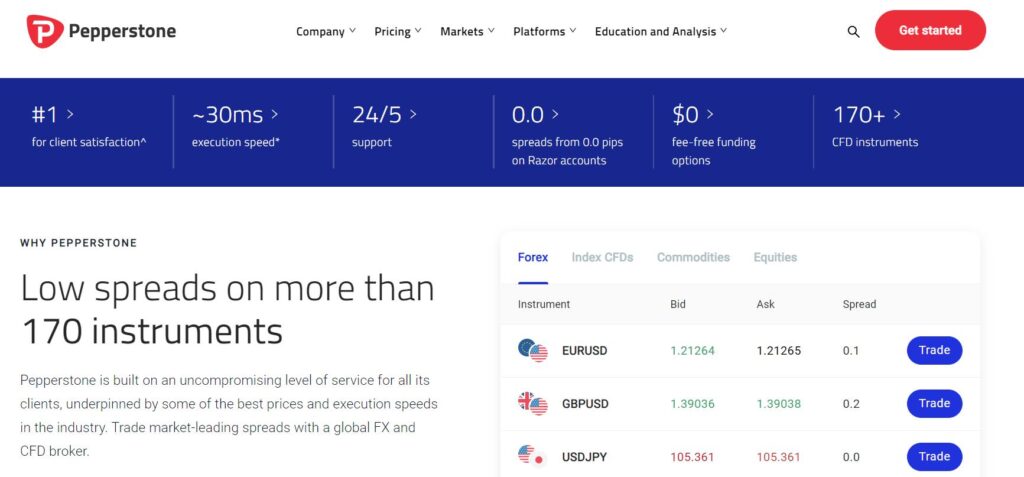The width and height of the screenshot is (1024, 477).
Task: Click the USDJPY flag pair icon
Action: (x=531, y=455)
